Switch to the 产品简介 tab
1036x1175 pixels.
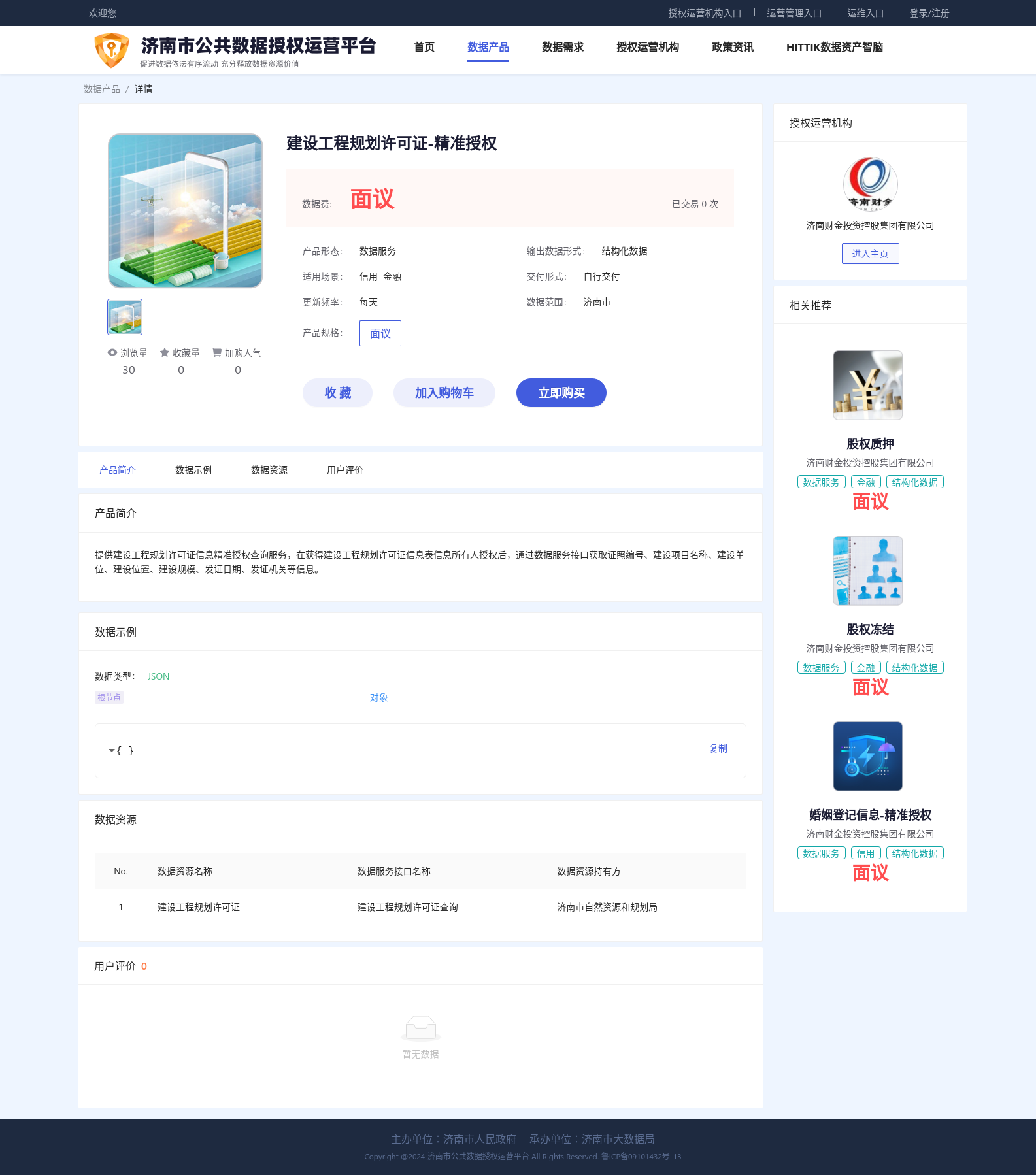[x=118, y=470]
